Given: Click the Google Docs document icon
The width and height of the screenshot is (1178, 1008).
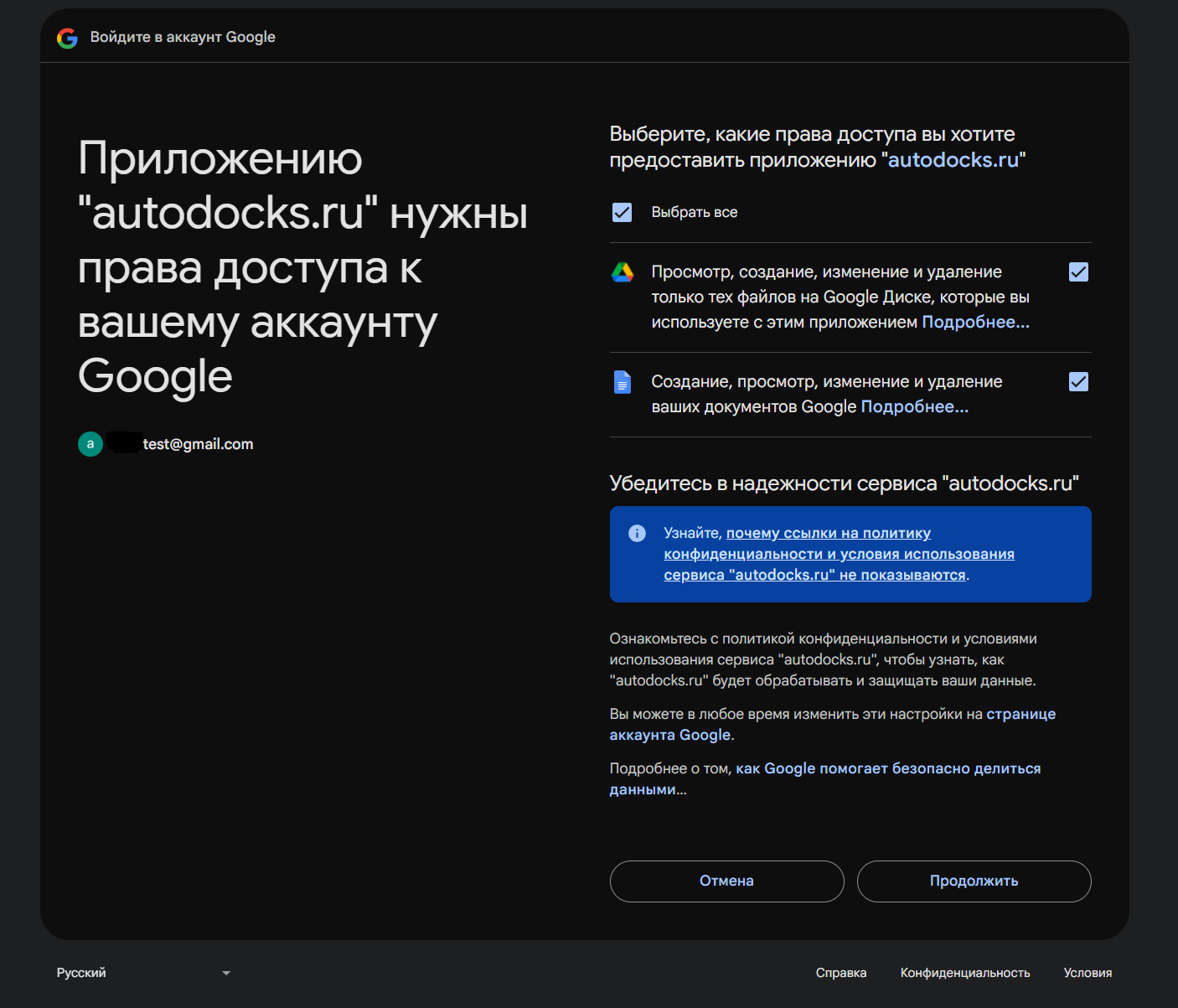Looking at the screenshot, I should (622, 382).
